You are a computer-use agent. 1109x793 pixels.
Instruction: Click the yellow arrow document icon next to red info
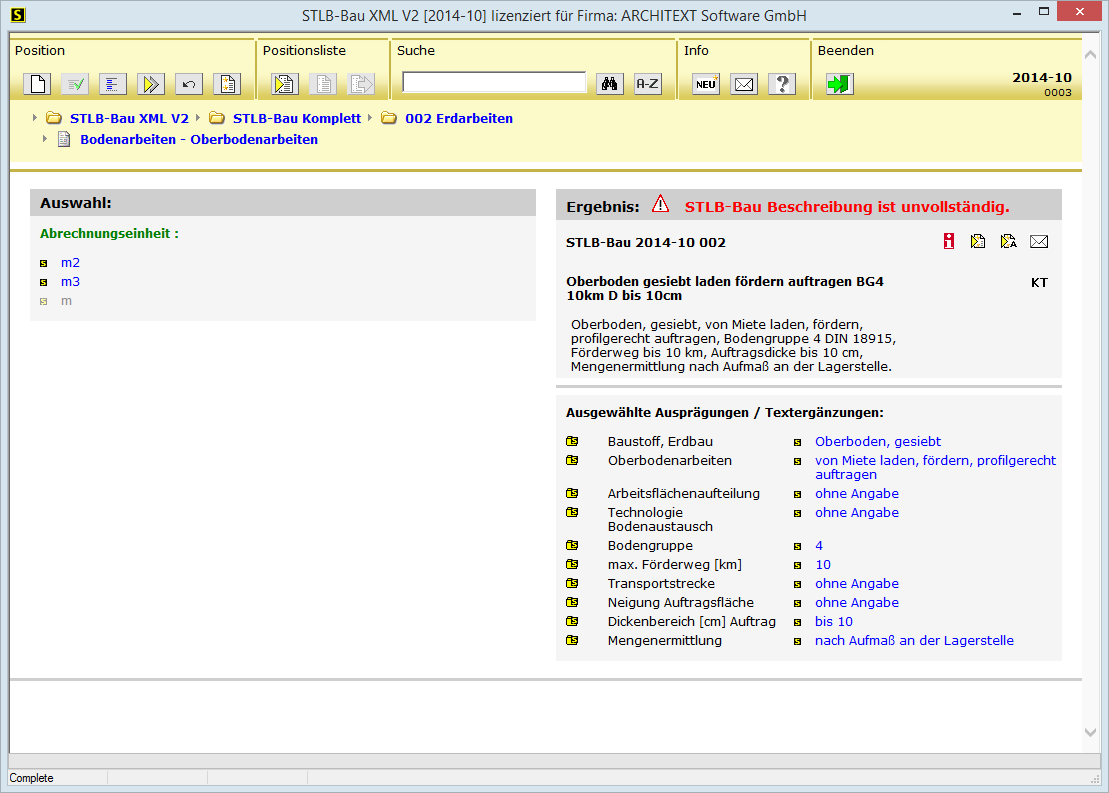(x=978, y=241)
